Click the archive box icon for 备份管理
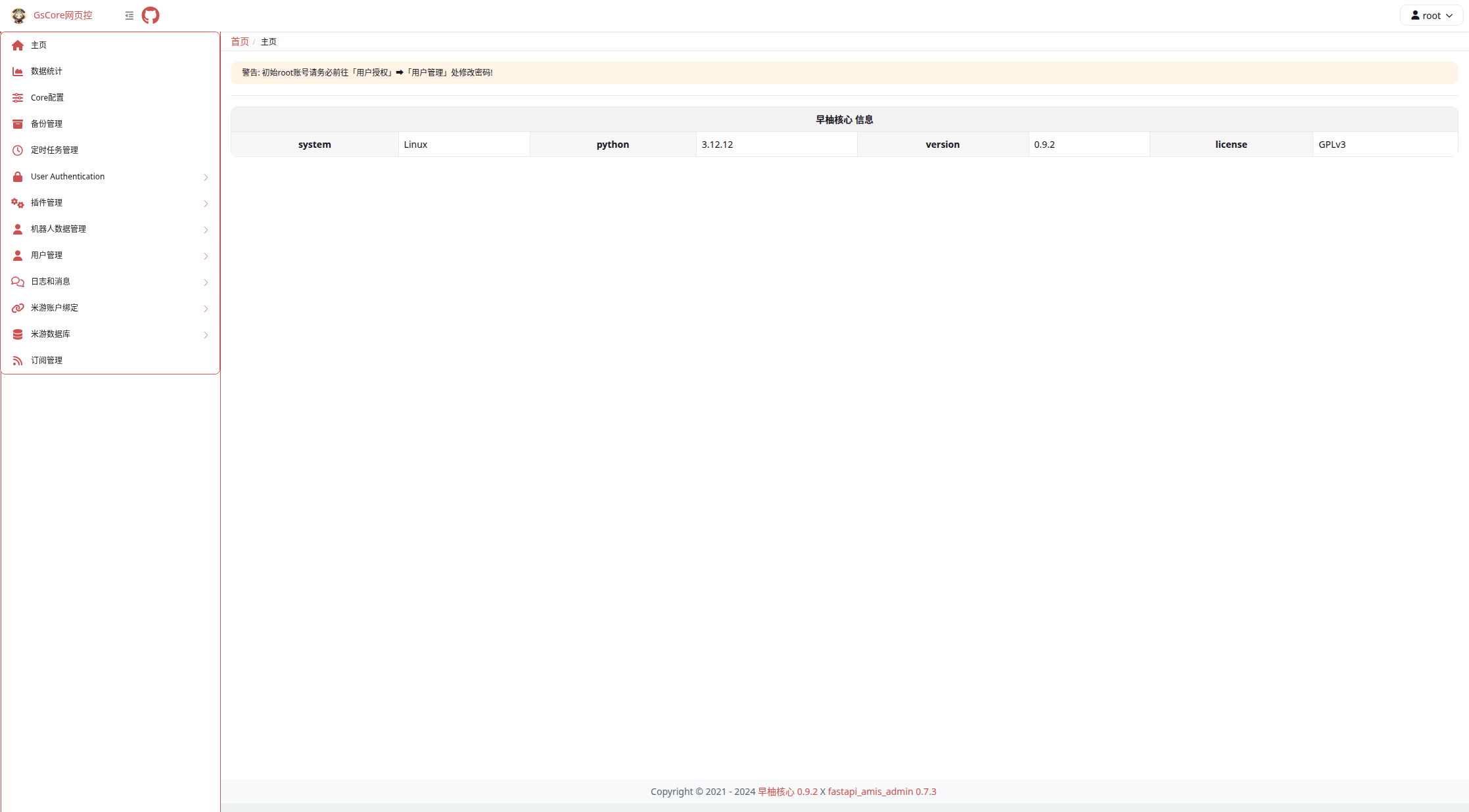 [x=18, y=124]
